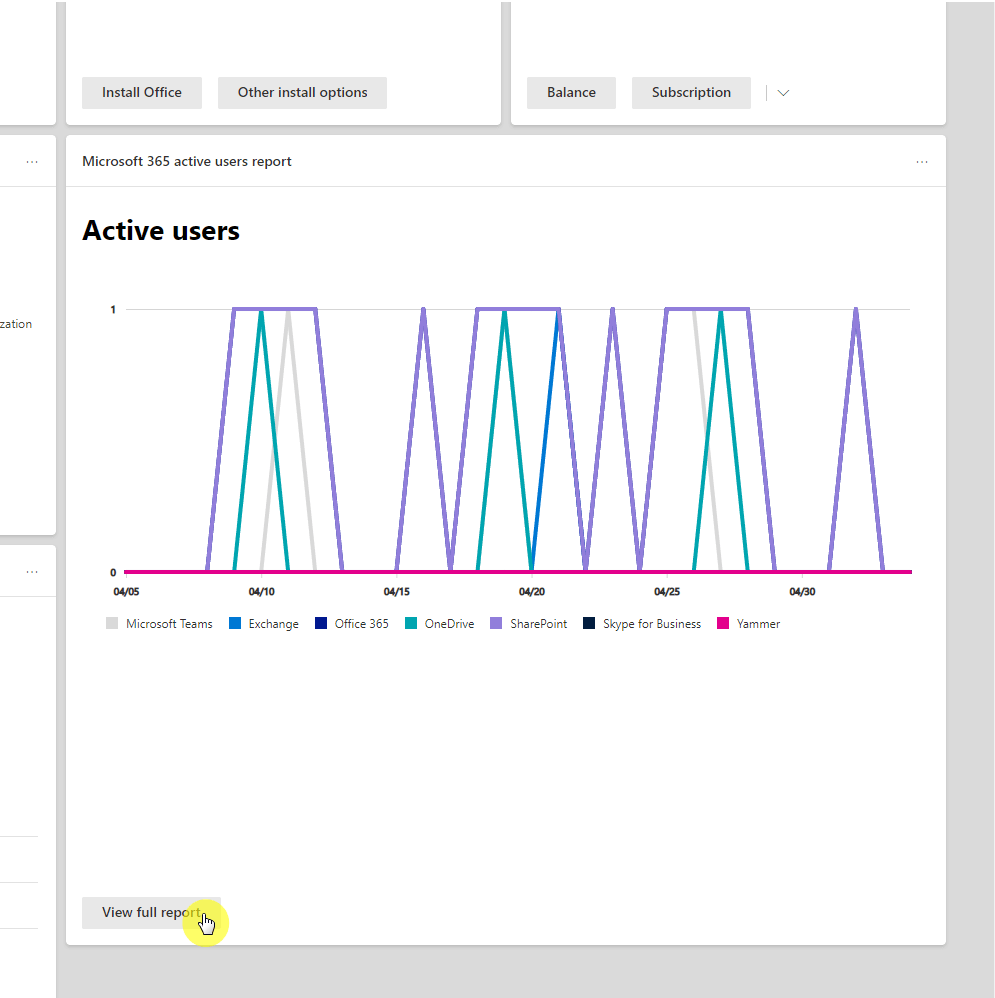Toggle OneDrive legend swatch
This screenshot has width=995, height=998.
[411, 624]
